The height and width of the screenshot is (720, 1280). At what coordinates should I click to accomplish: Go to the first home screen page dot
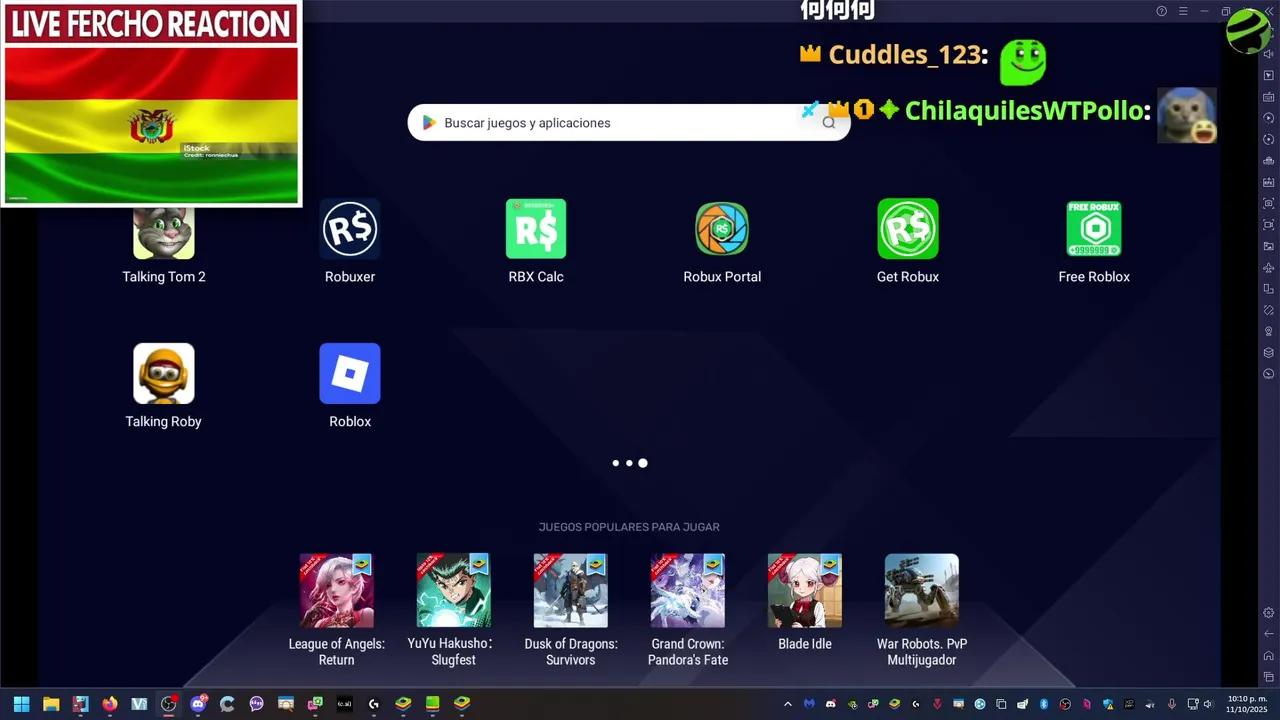click(x=616, y=463)
